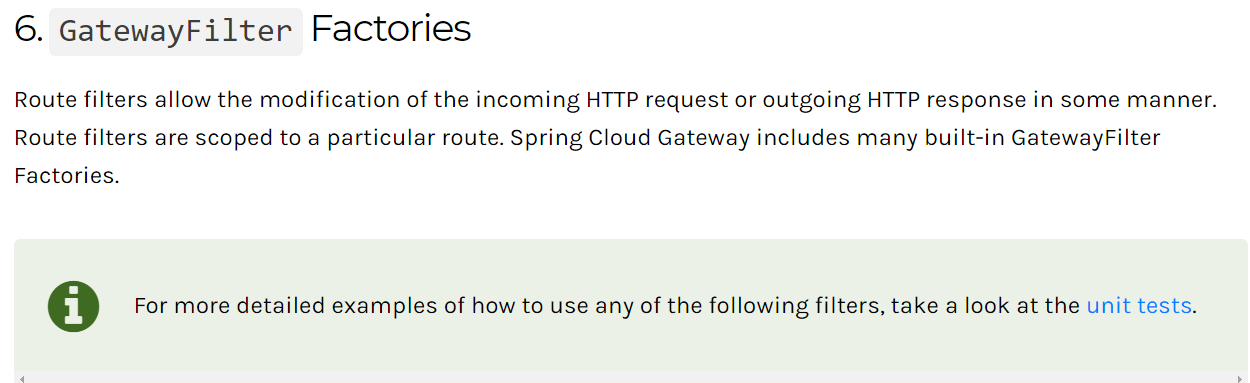Click the phrase Spring Cloud Gateway

tap(630, 138)
